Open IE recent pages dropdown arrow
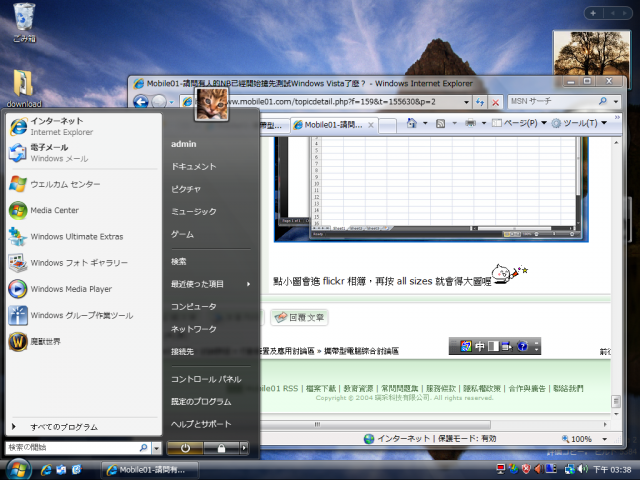The width and height of the screenshot is (640, 480). click(172, 102)
